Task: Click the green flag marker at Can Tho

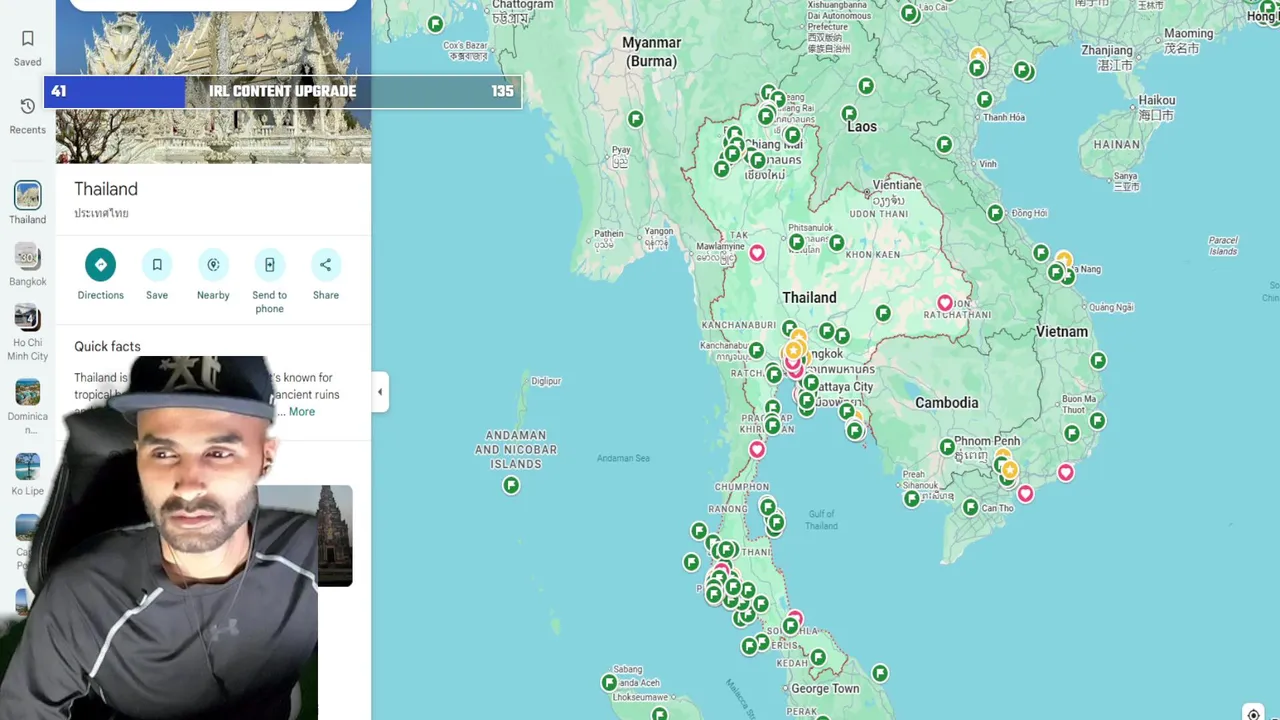Action: pyautogui.click(x=970, y=507)
